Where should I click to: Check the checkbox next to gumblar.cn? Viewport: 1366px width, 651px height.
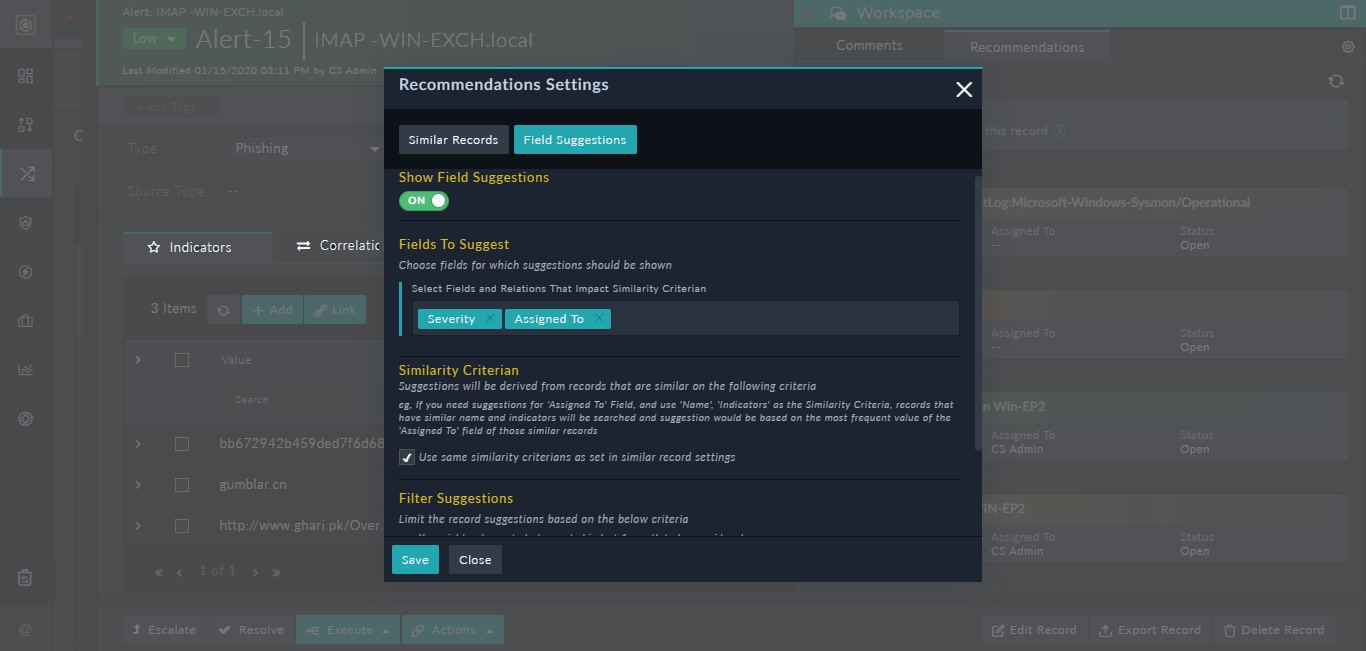(181, 484)
